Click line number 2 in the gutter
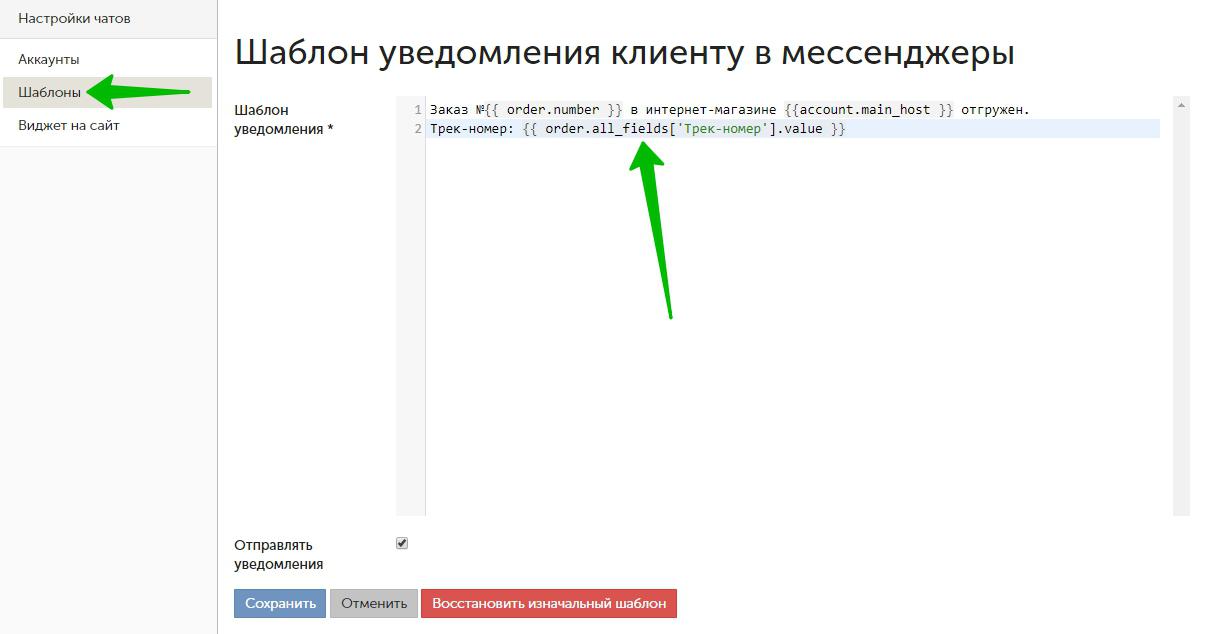Image resolution: width=1206 pixels, height=634 pixels. coord(417,129)
